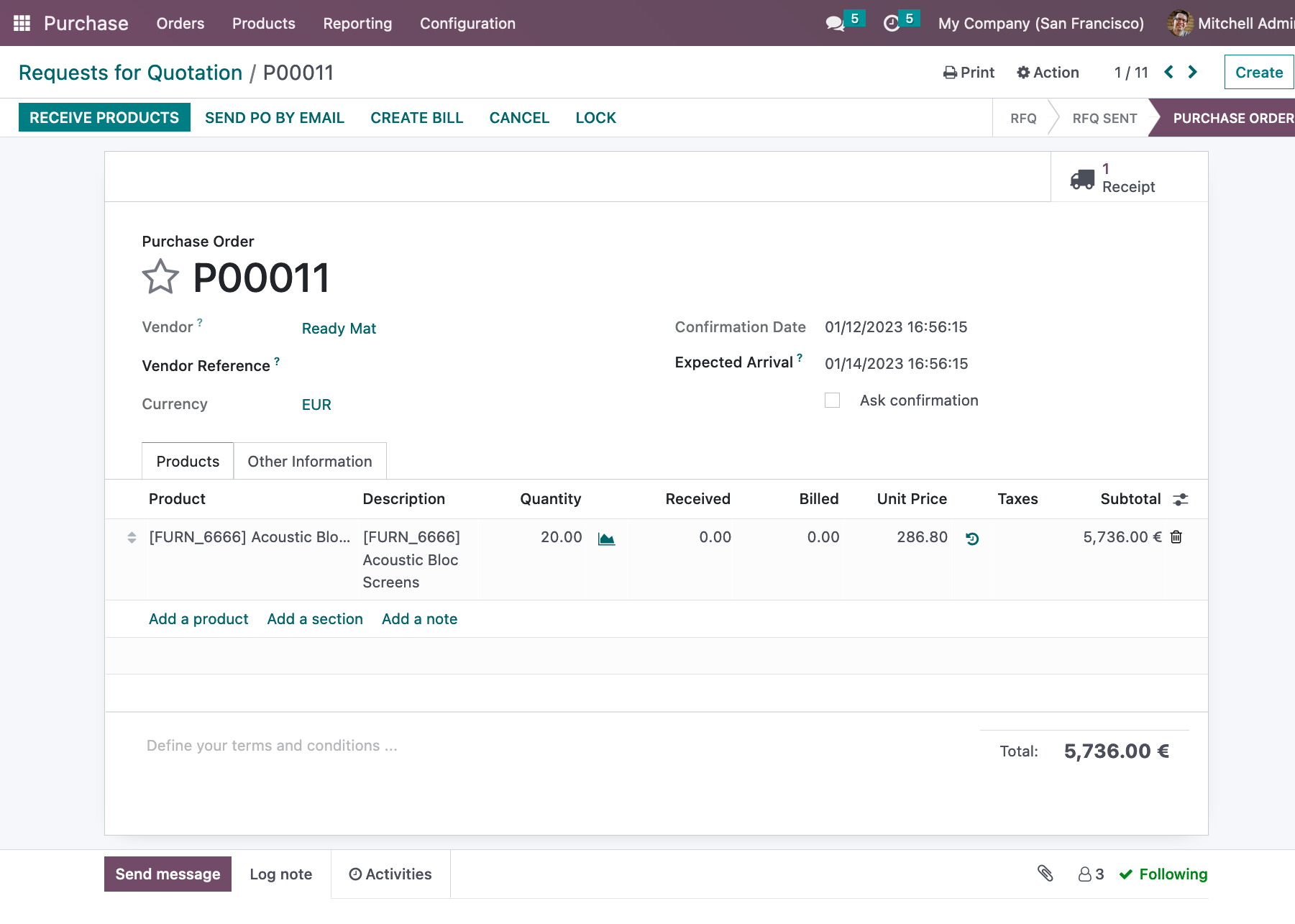Click Log note
1295x924 pixels.
coord(281,874)
